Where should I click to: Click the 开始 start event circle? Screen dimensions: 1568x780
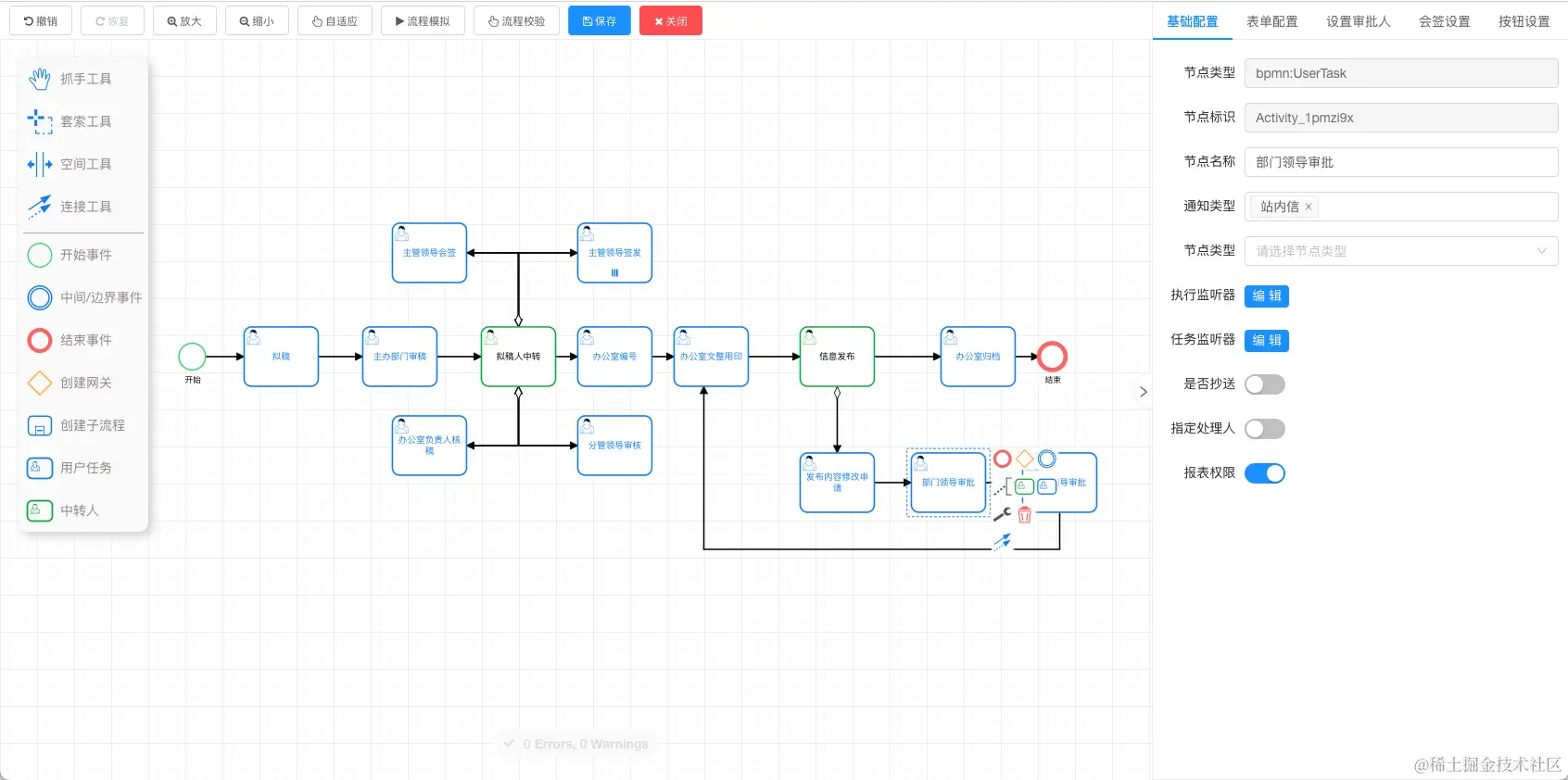[x=192, y=357]
